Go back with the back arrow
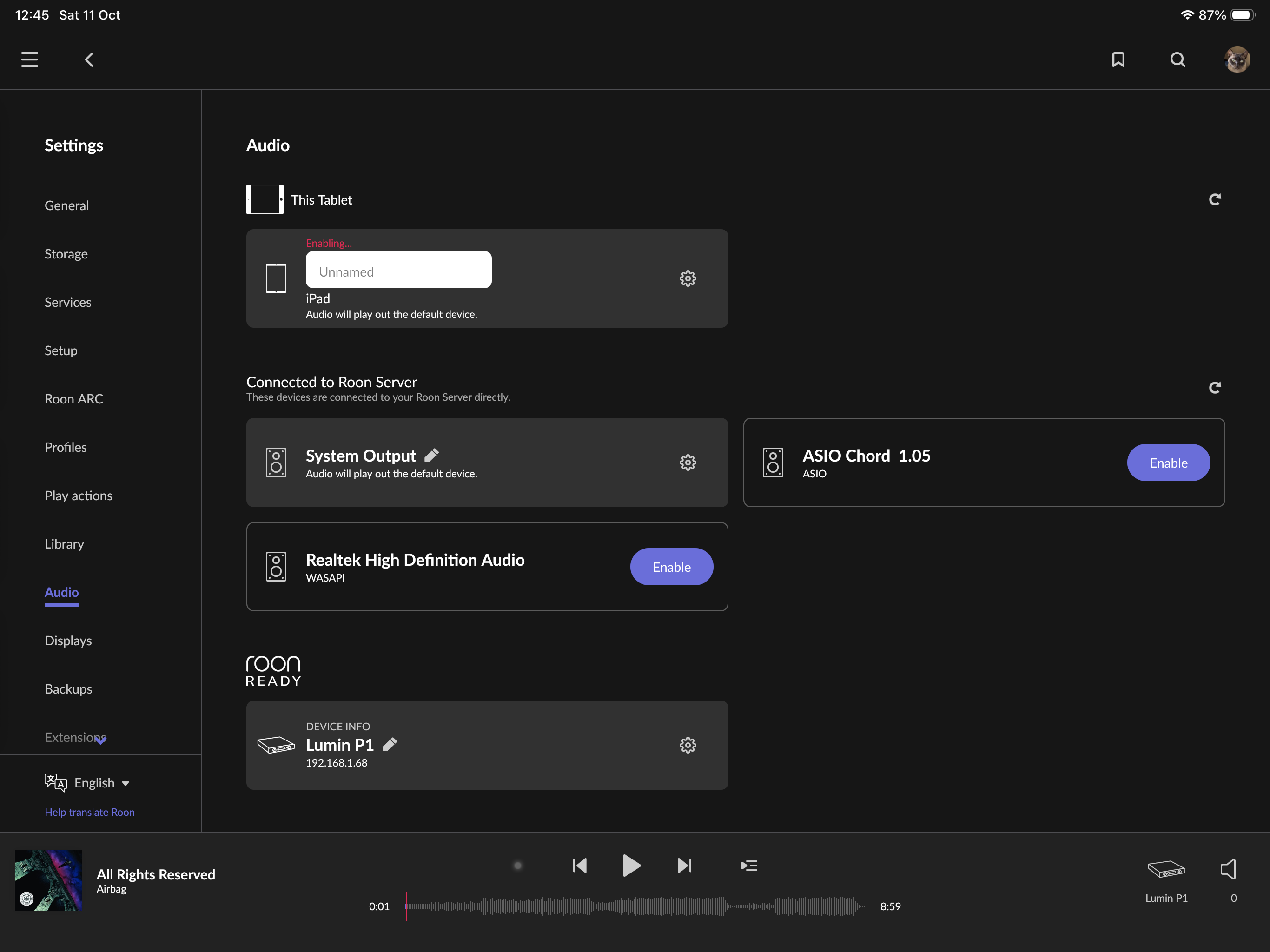 [89, 59]
